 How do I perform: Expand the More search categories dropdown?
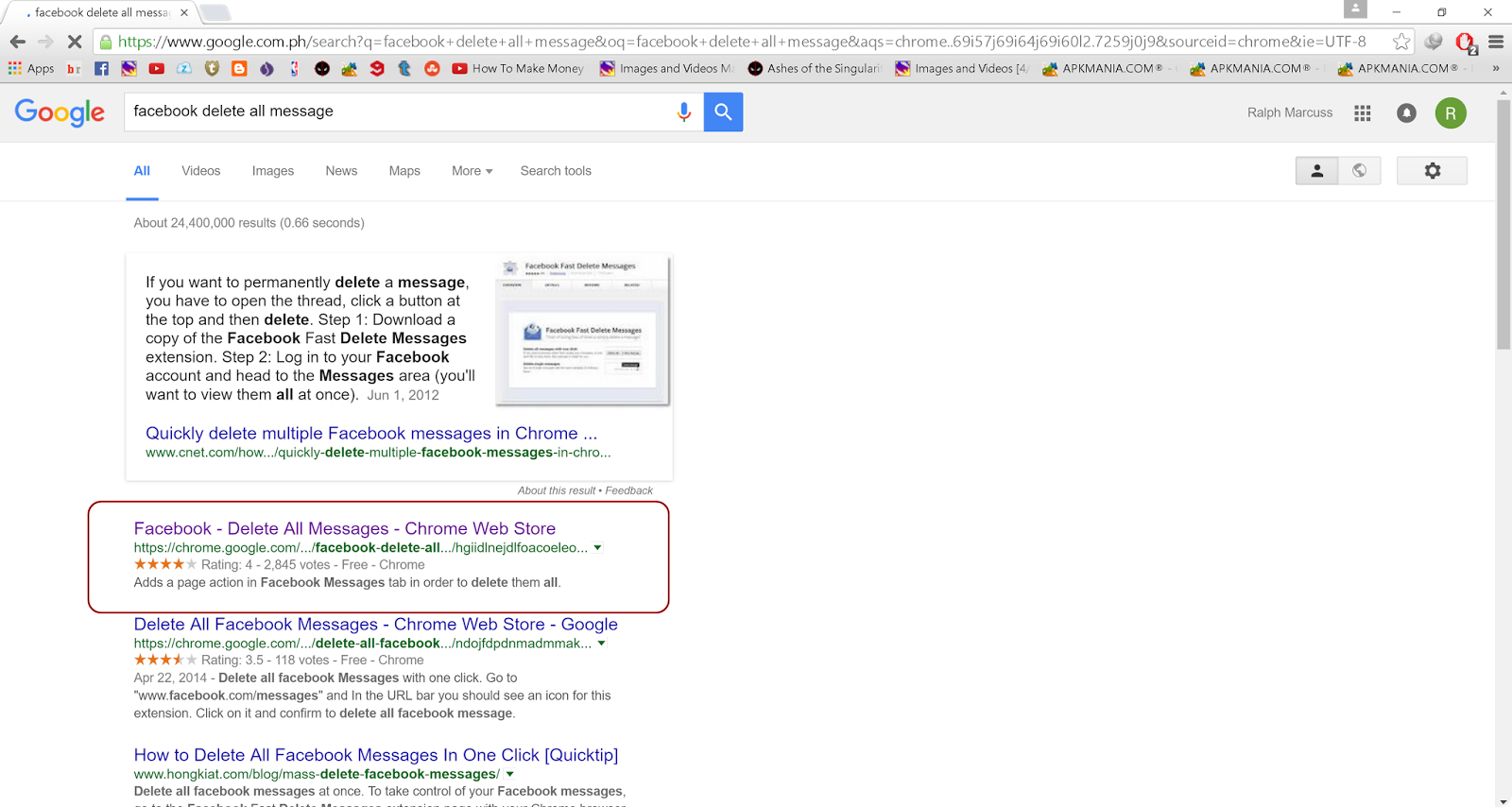coord(472,171)
